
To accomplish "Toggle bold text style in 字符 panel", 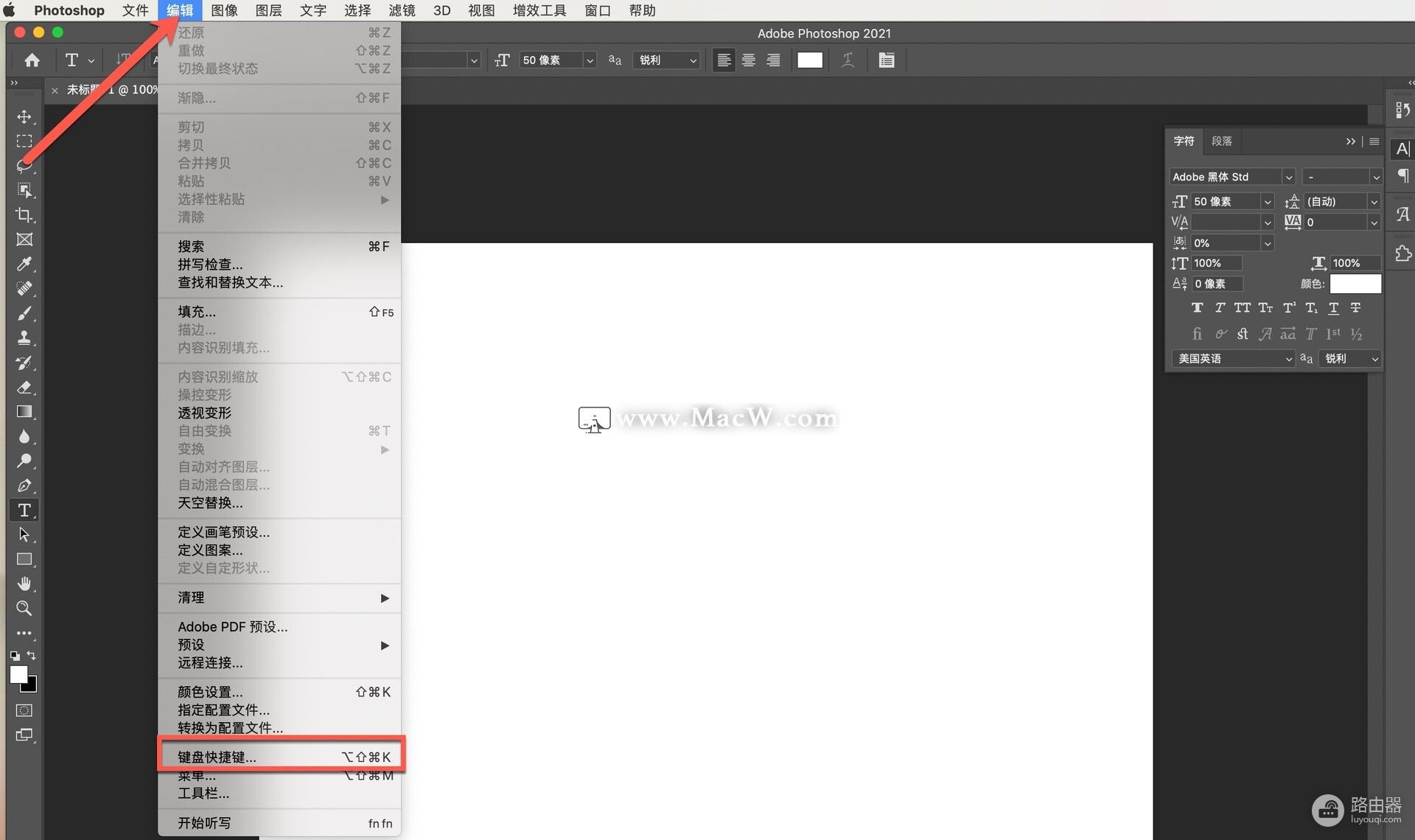I will coord(1196,307).
